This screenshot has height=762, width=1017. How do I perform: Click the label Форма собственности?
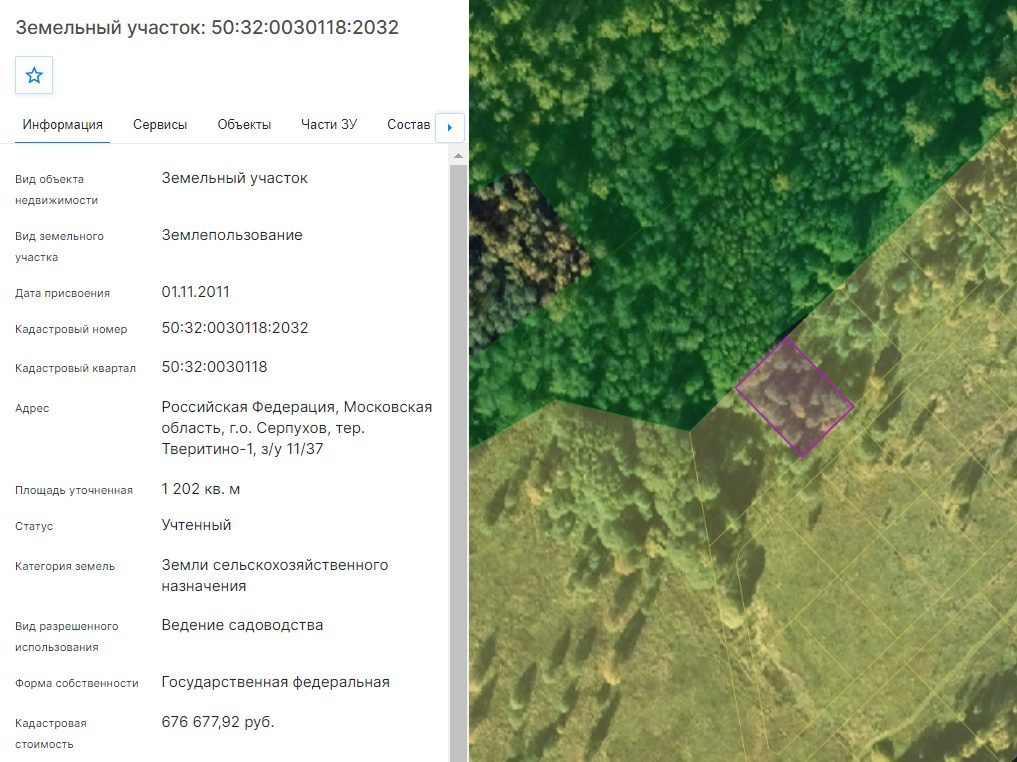click(77, 684)
